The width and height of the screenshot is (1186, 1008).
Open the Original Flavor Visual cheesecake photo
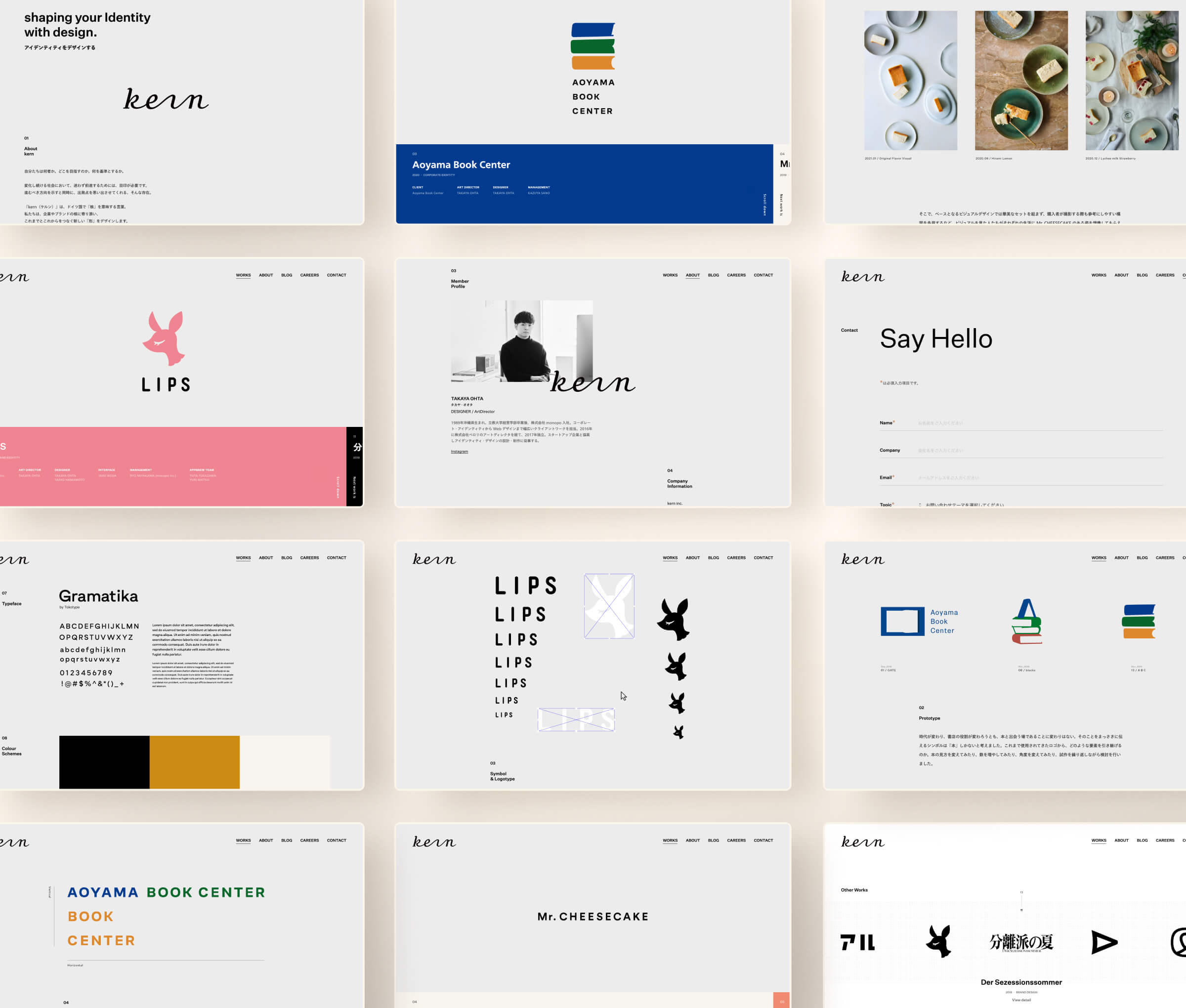[911, 81]
